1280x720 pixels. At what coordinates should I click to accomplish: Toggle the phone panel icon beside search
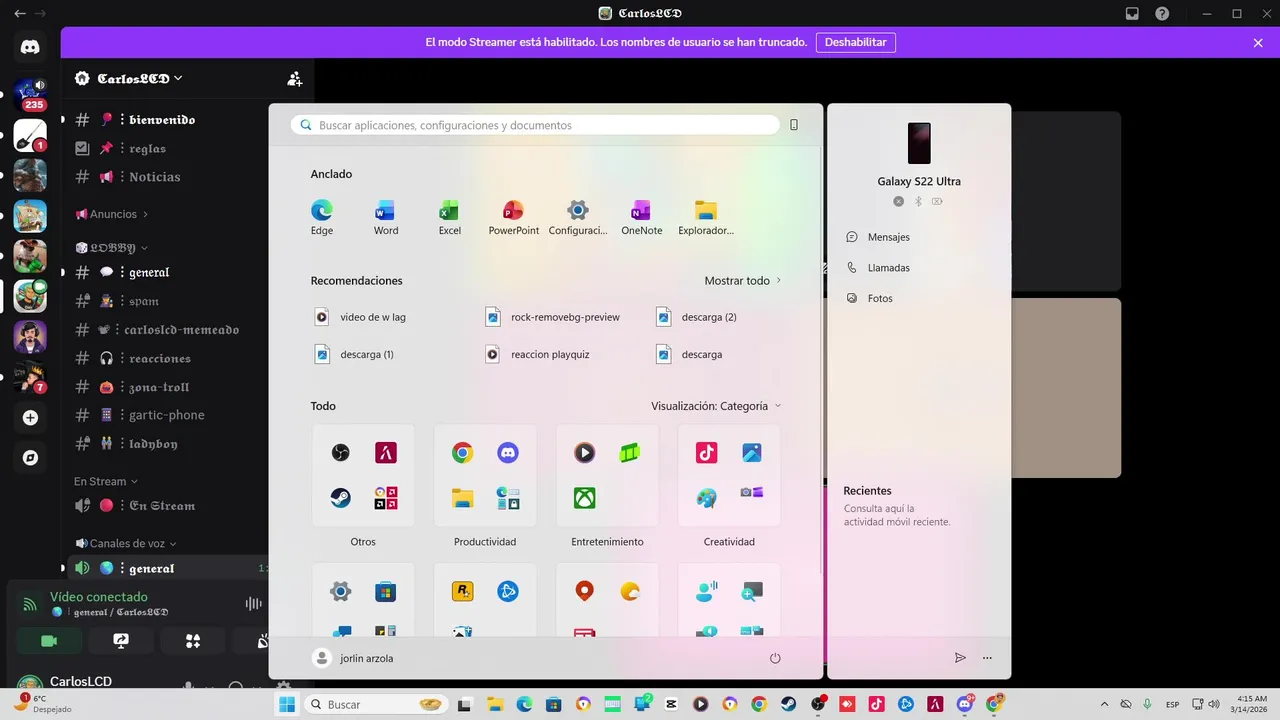pos(794,125)
